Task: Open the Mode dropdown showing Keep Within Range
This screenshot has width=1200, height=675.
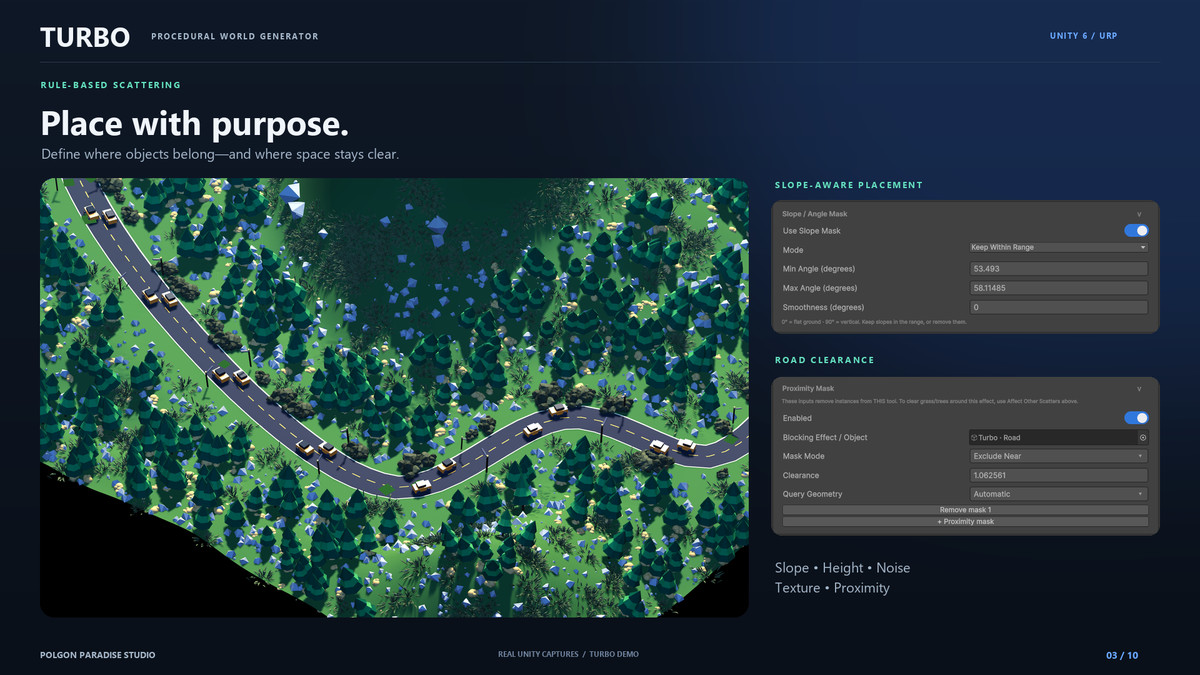Action: [x=1058, y=247]
